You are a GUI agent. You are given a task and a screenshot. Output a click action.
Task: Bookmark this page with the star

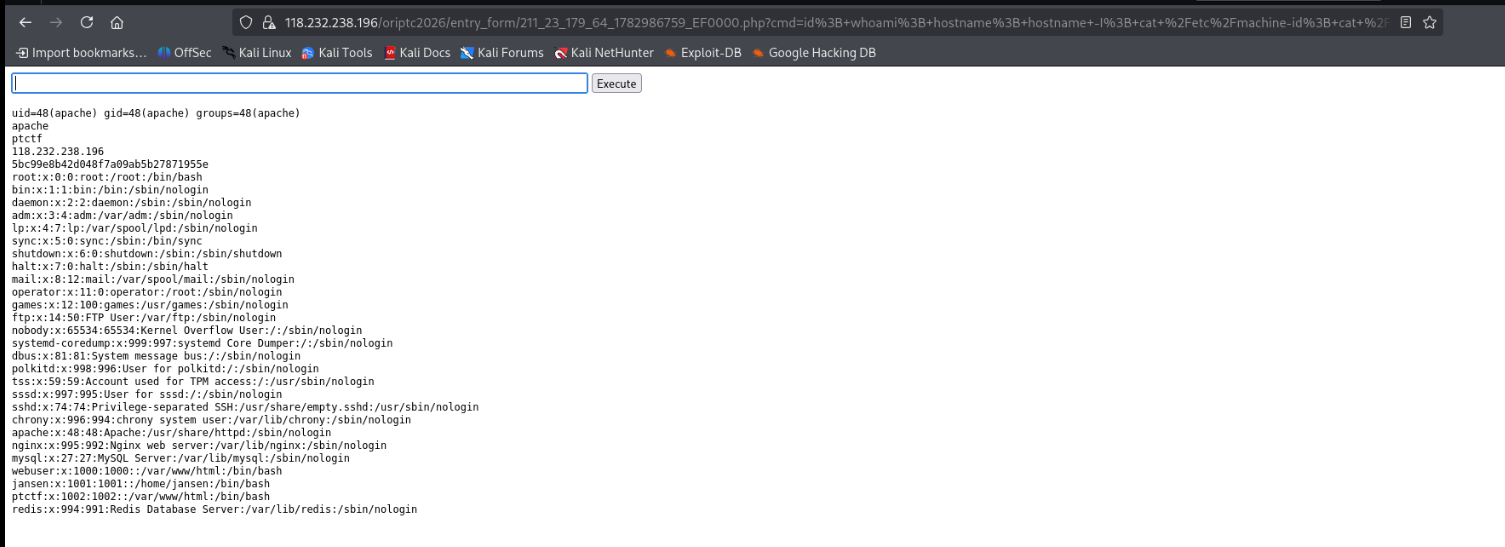[x=1430, y=22]
